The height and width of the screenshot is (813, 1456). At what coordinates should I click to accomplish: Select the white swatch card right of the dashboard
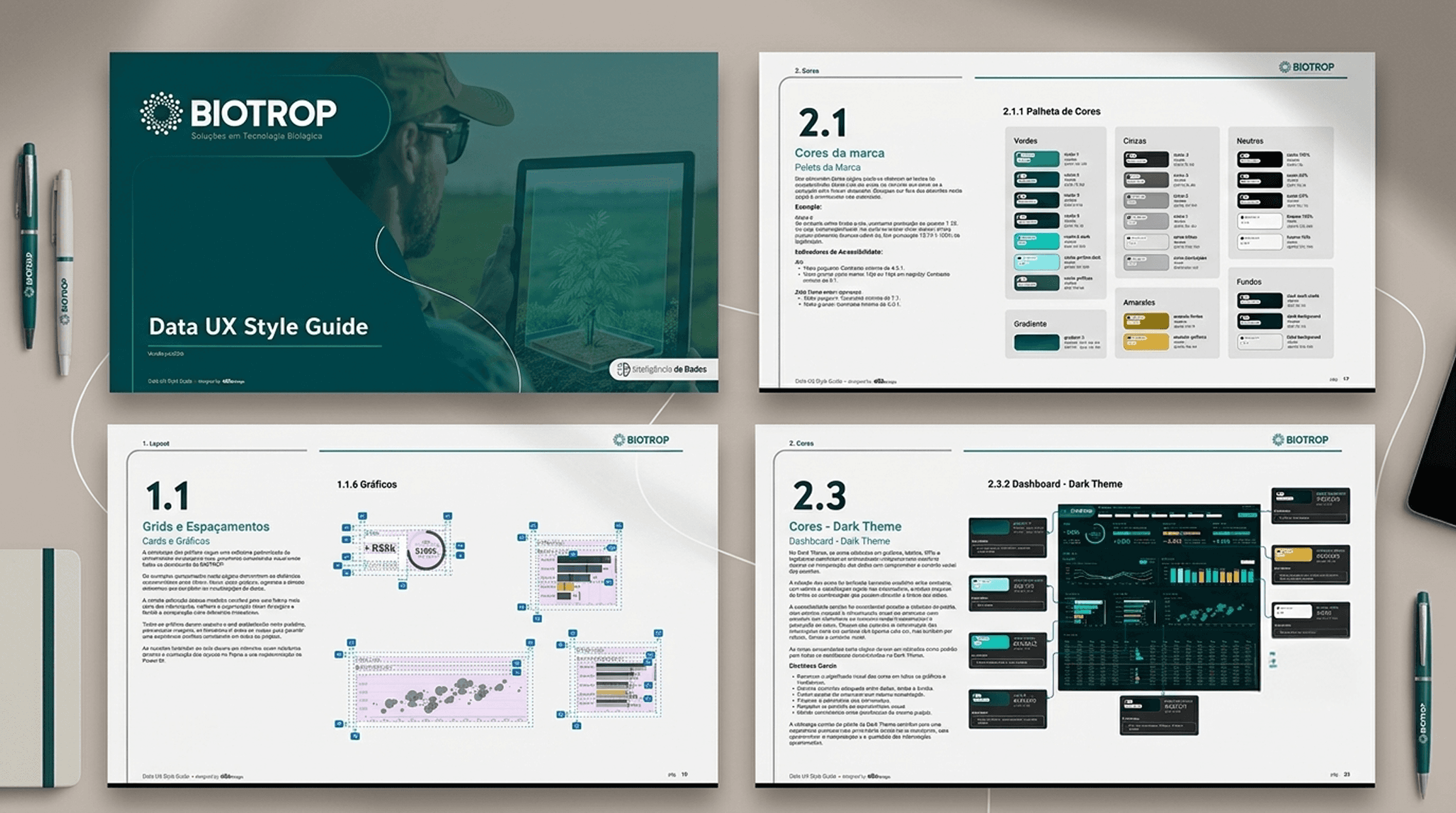(x=1311, y=621)
